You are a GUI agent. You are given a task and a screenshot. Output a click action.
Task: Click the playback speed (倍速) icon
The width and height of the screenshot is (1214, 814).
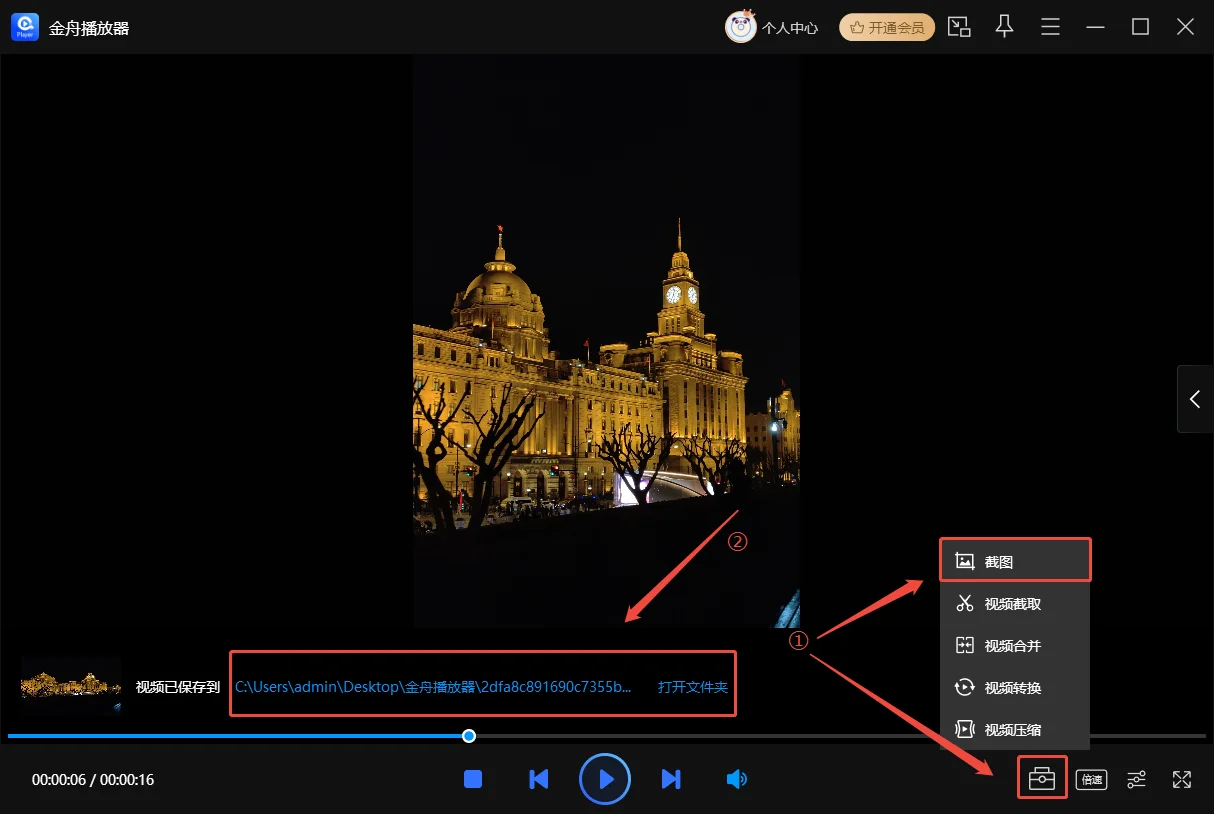point(1091,779)
